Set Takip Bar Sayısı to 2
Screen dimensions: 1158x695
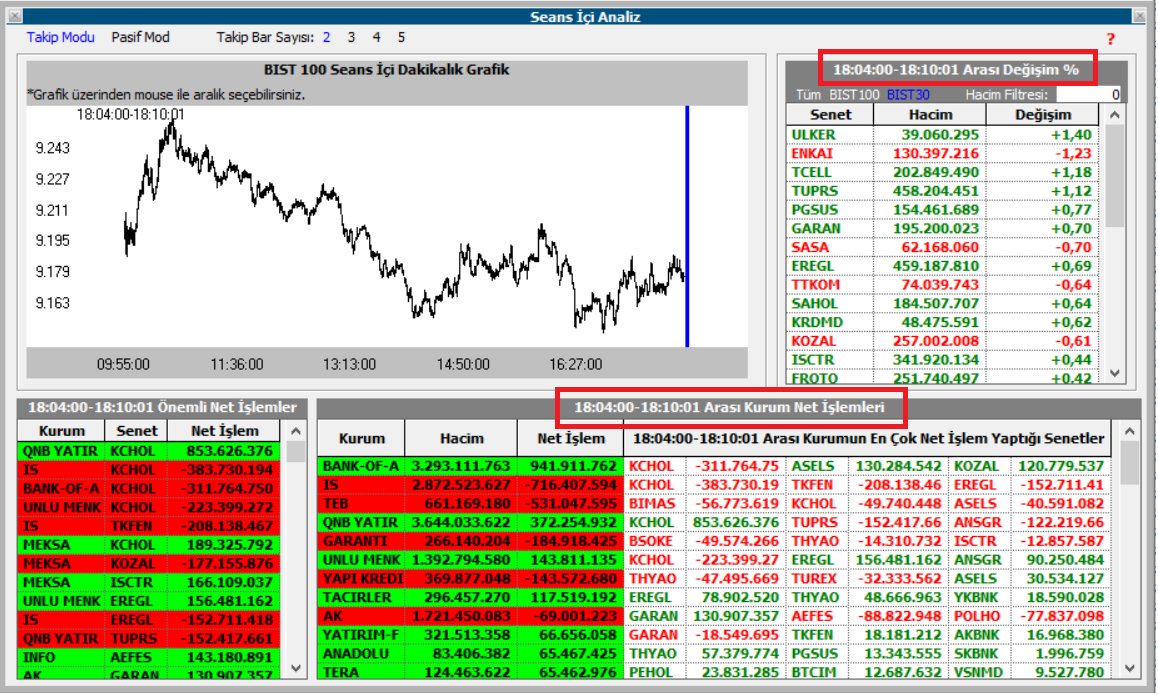pyautogui.click(x=326, y=37)
